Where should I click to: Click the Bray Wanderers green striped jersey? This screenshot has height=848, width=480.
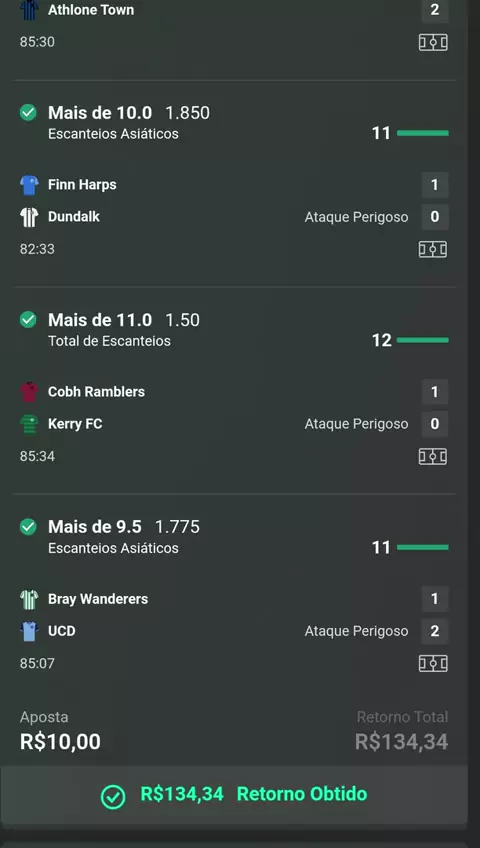pyautogui.click(x=29, y=599)
